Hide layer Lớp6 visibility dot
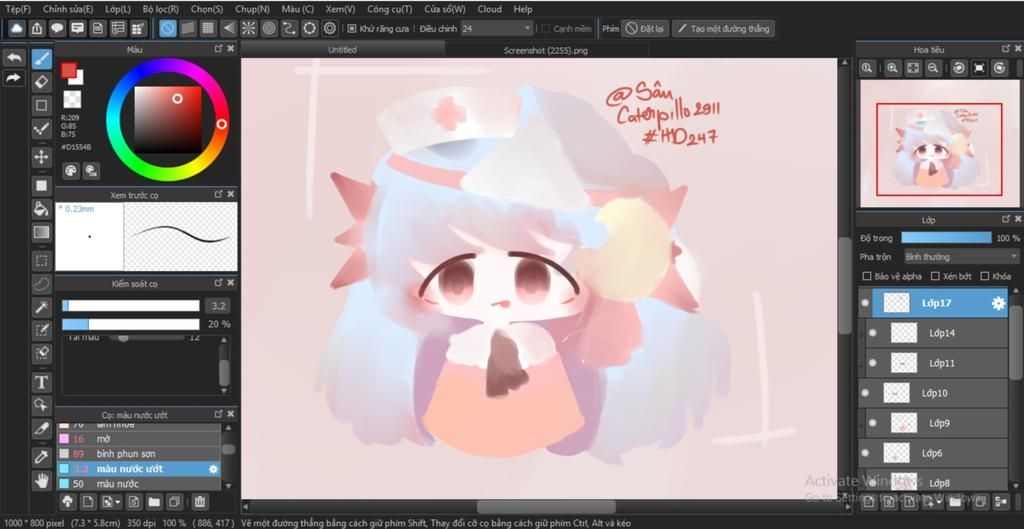This screenshot has width=1024, height=529. pos(866,453)
